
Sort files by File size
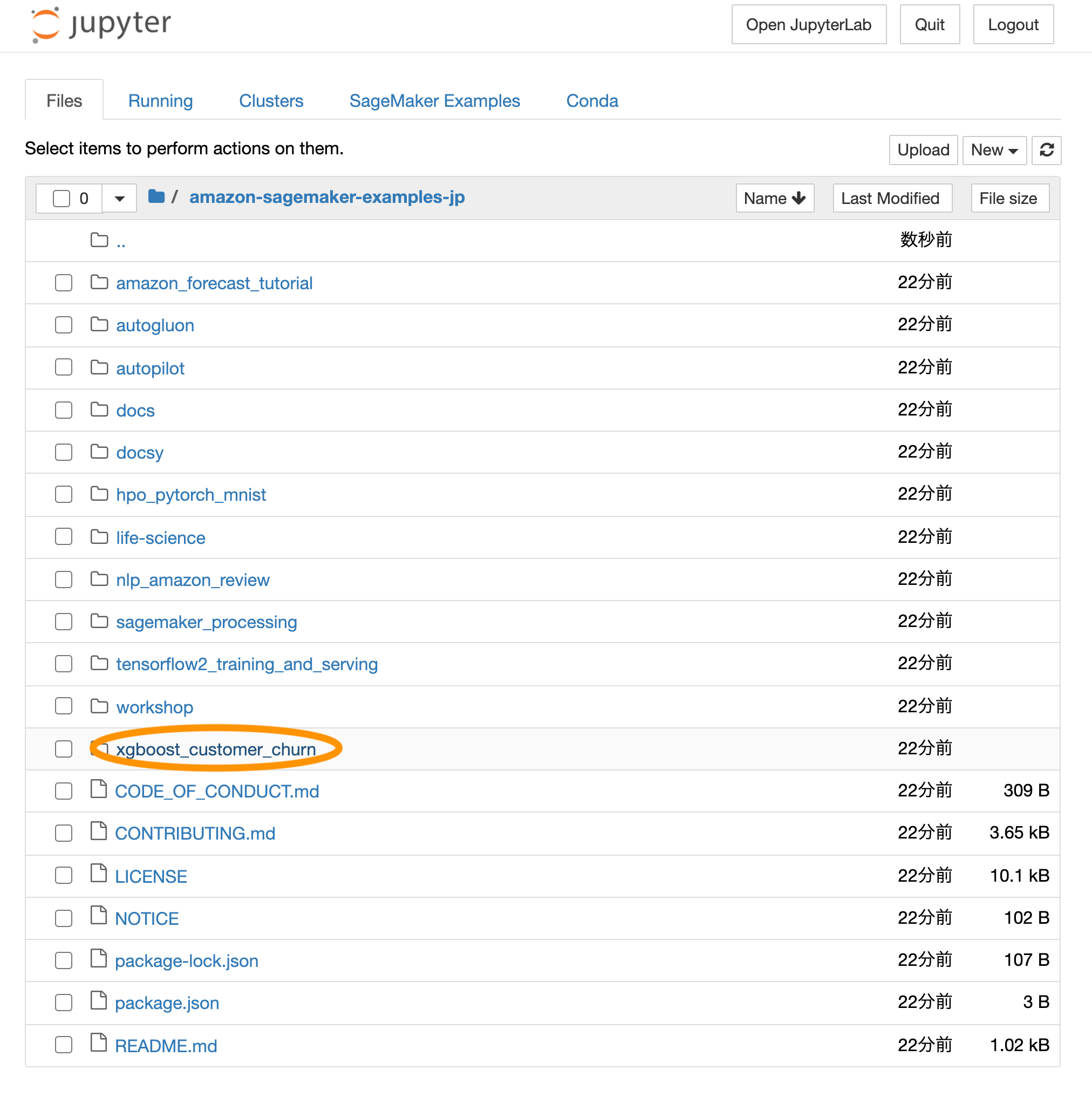(x=1009, y=198)
